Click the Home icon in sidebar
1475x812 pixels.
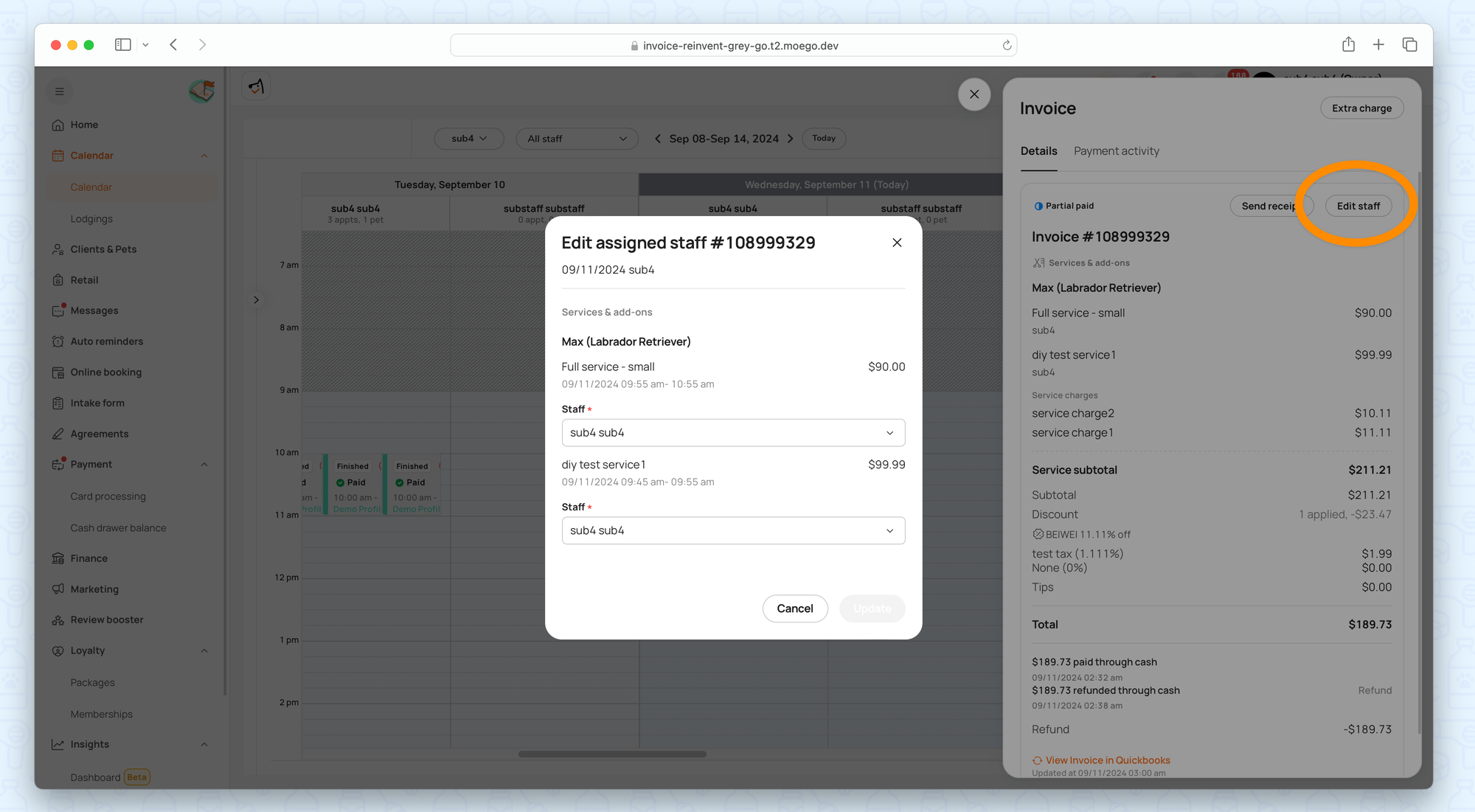58,125
